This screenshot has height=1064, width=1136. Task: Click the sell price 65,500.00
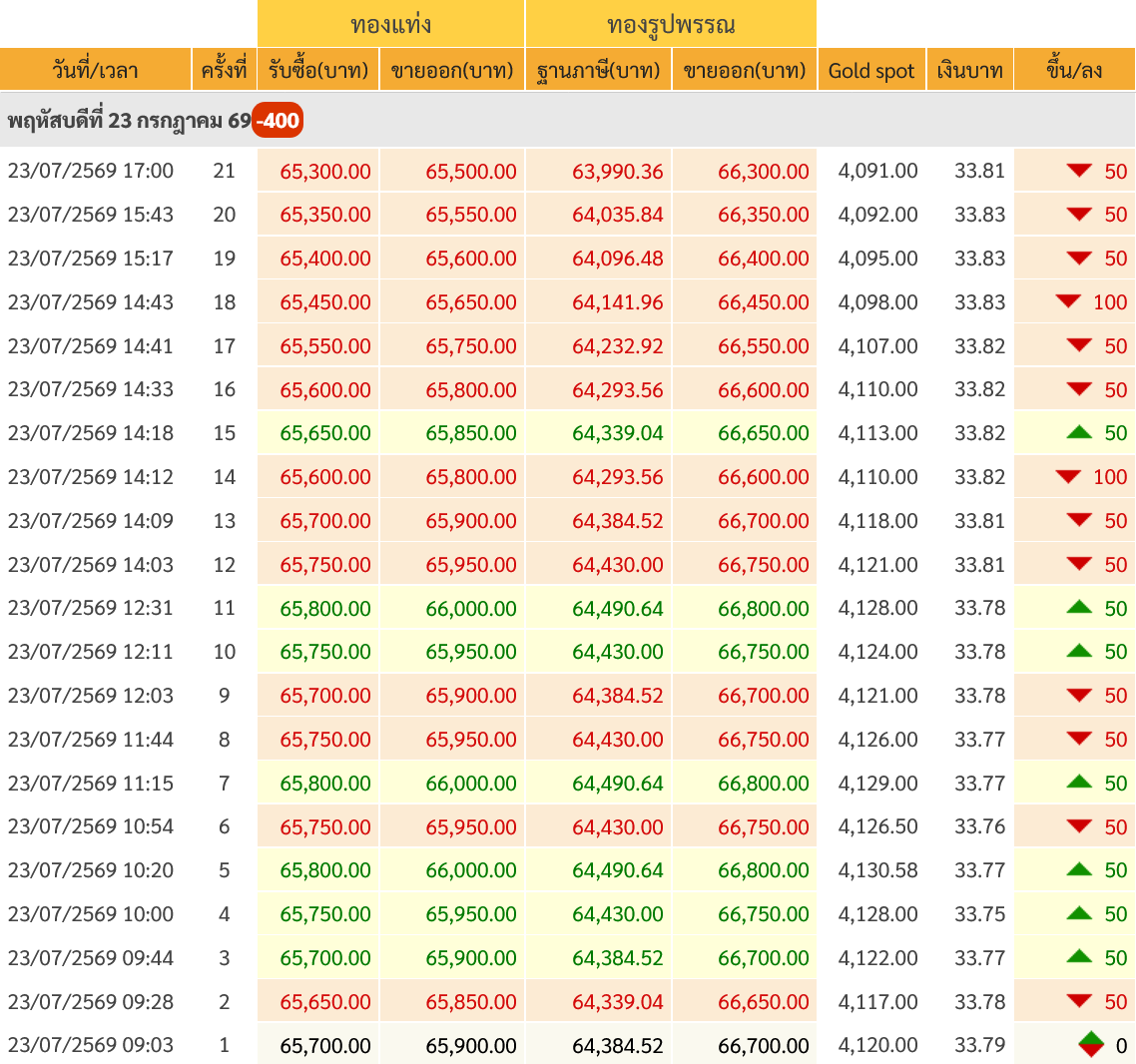471,172
